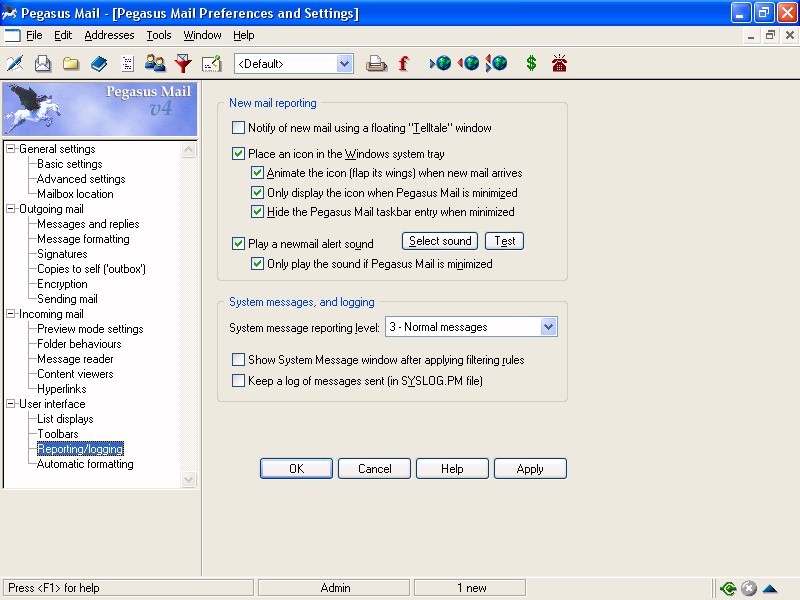This screenshot has height=600, width=800.
Task: Toggle Place an icon in system tray
Action: tap(238, 154)
